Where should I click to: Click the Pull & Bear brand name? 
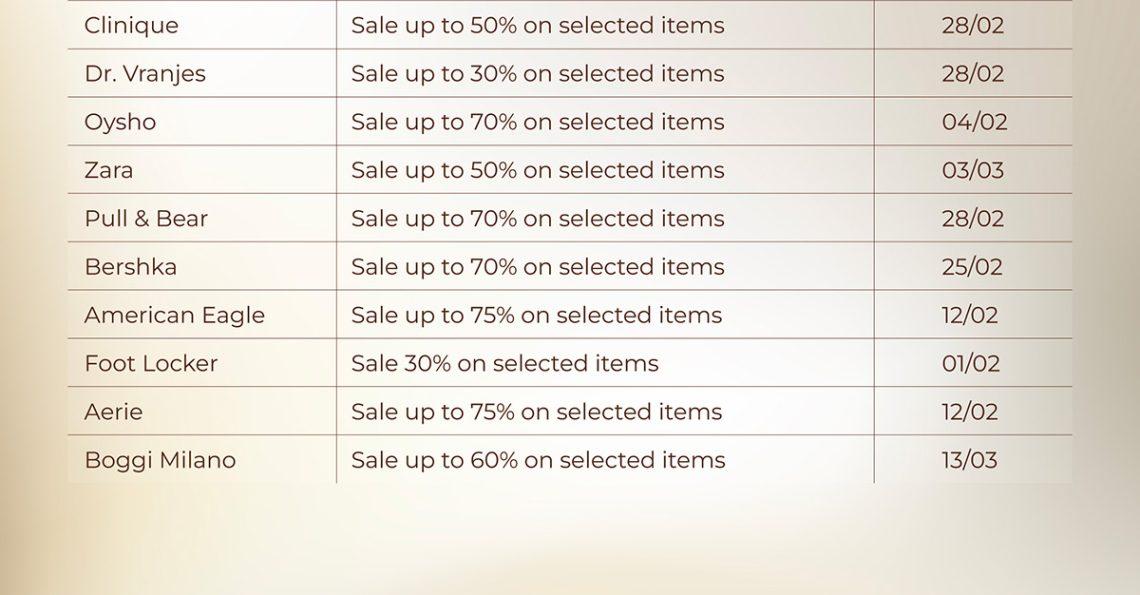[146, 219]
